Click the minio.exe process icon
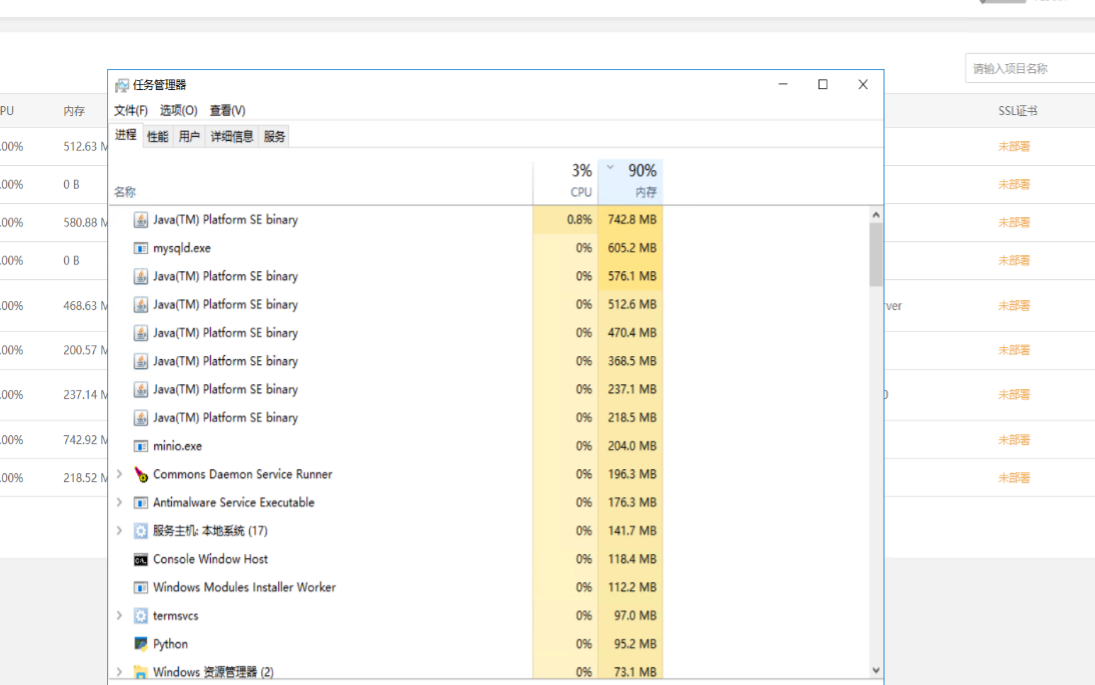Screen dimensions: 1095x685 click(x=141, y=446)
